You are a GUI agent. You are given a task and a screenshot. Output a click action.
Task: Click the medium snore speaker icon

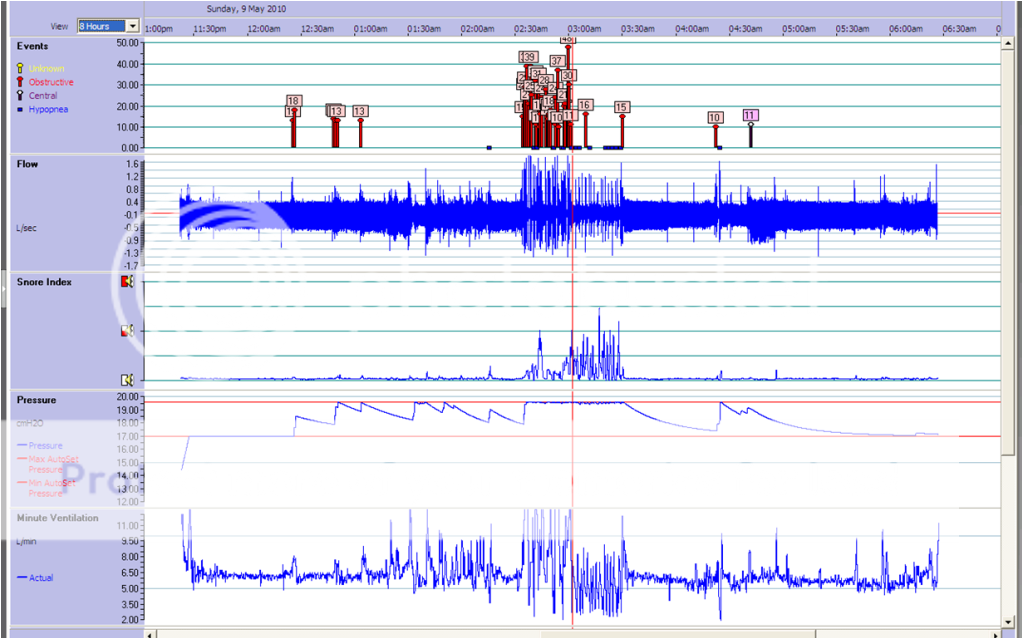127,331
